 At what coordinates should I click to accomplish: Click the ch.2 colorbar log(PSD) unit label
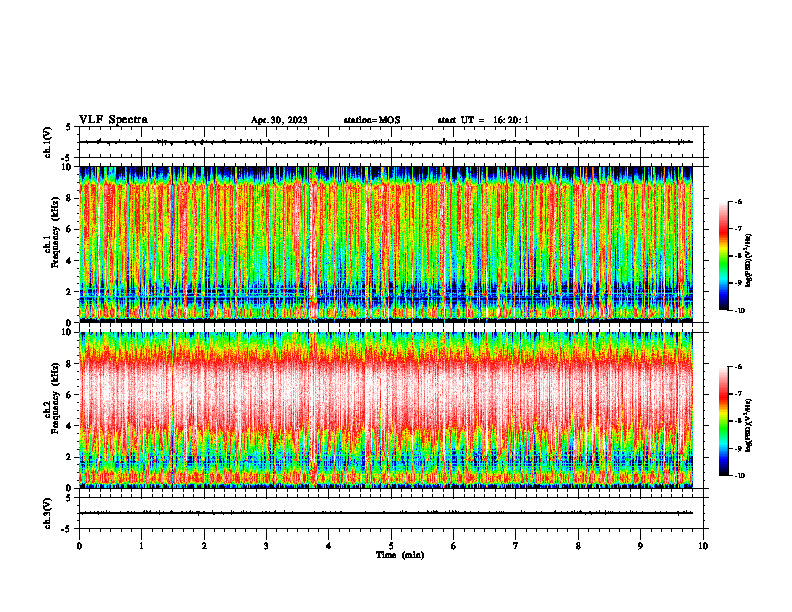pyautogui.click(x=749, y=426)
